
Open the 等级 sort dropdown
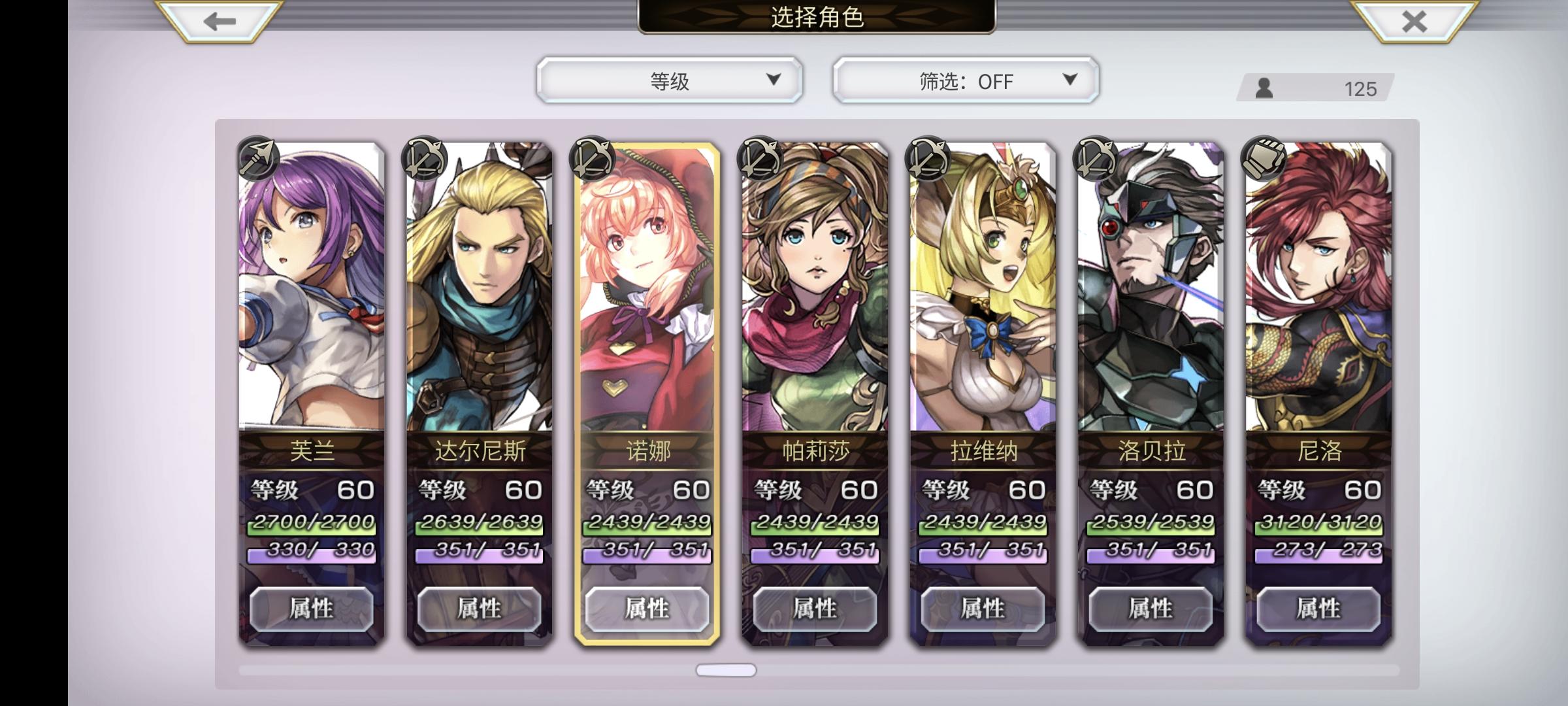(670, 80)
